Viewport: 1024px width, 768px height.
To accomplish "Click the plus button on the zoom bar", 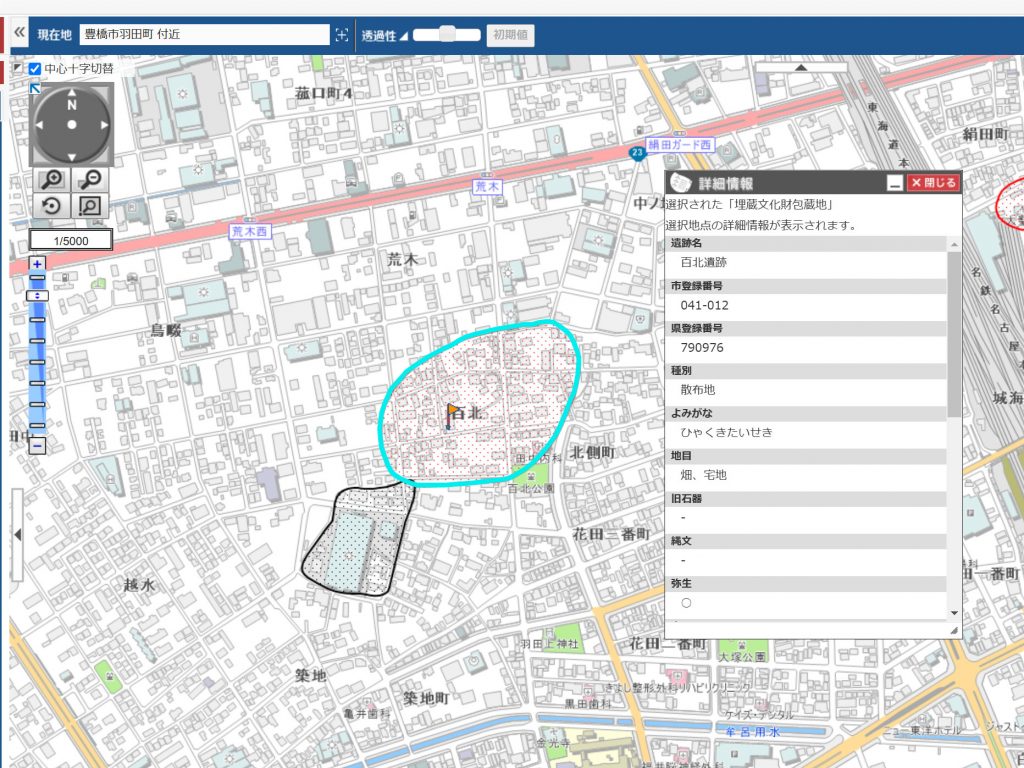I will 37,264.
